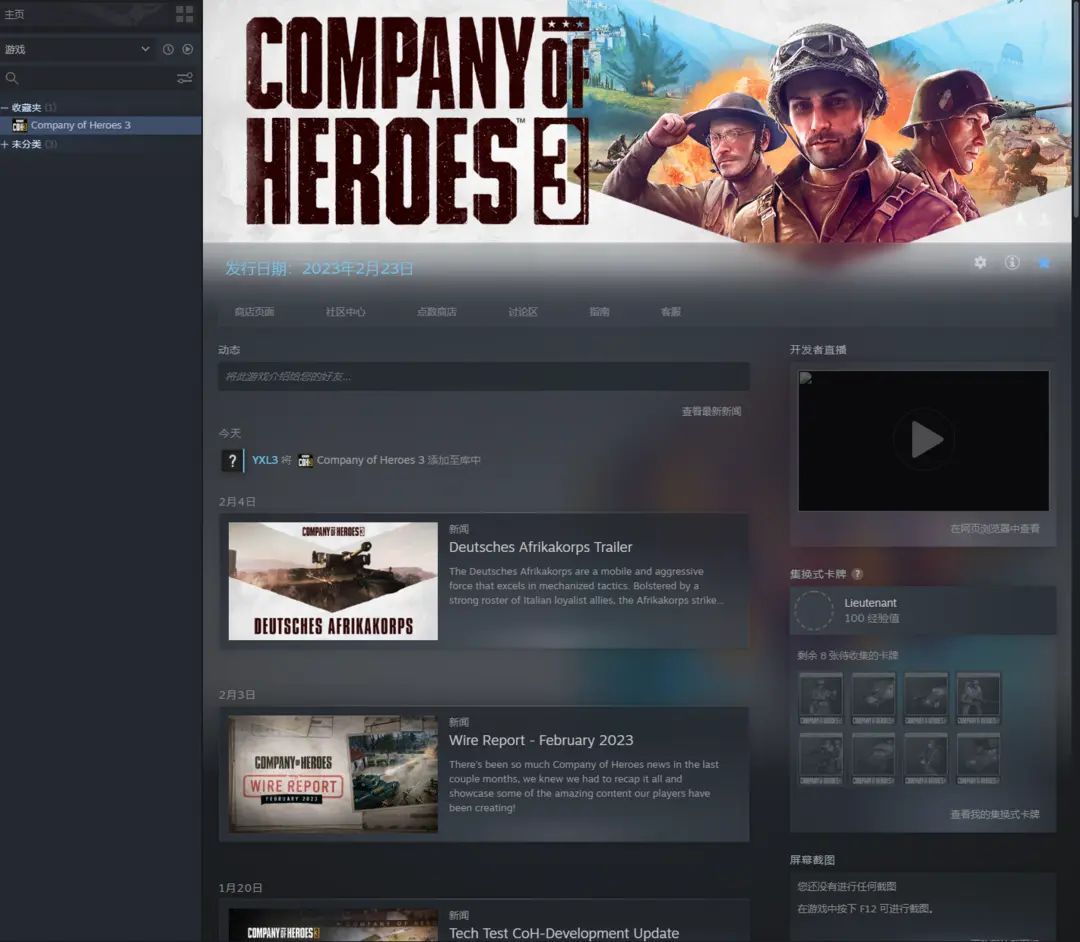
Task: Click fourth trading card in top row
Action: coord(978,698)
